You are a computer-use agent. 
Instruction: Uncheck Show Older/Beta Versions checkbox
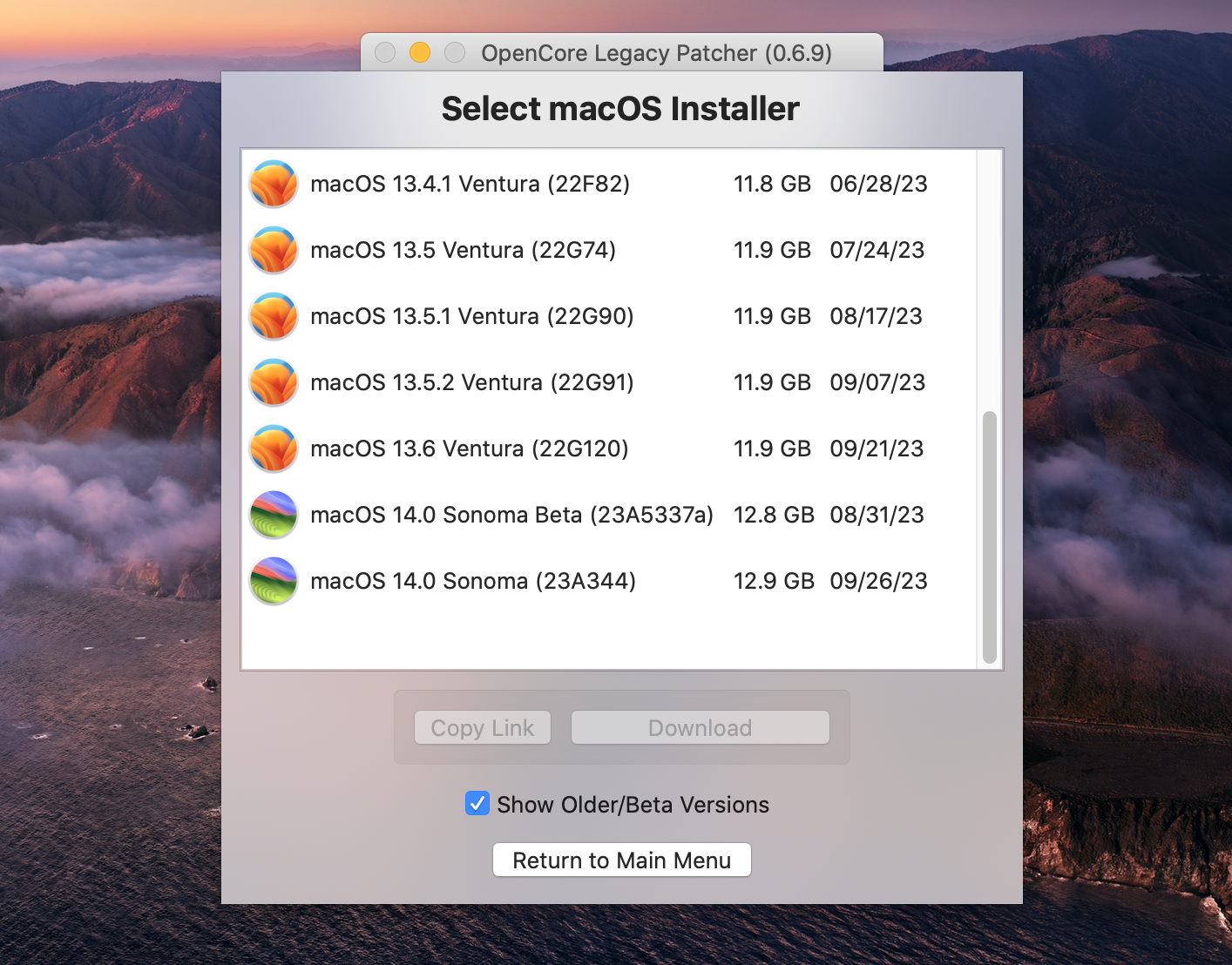(477, 803)
